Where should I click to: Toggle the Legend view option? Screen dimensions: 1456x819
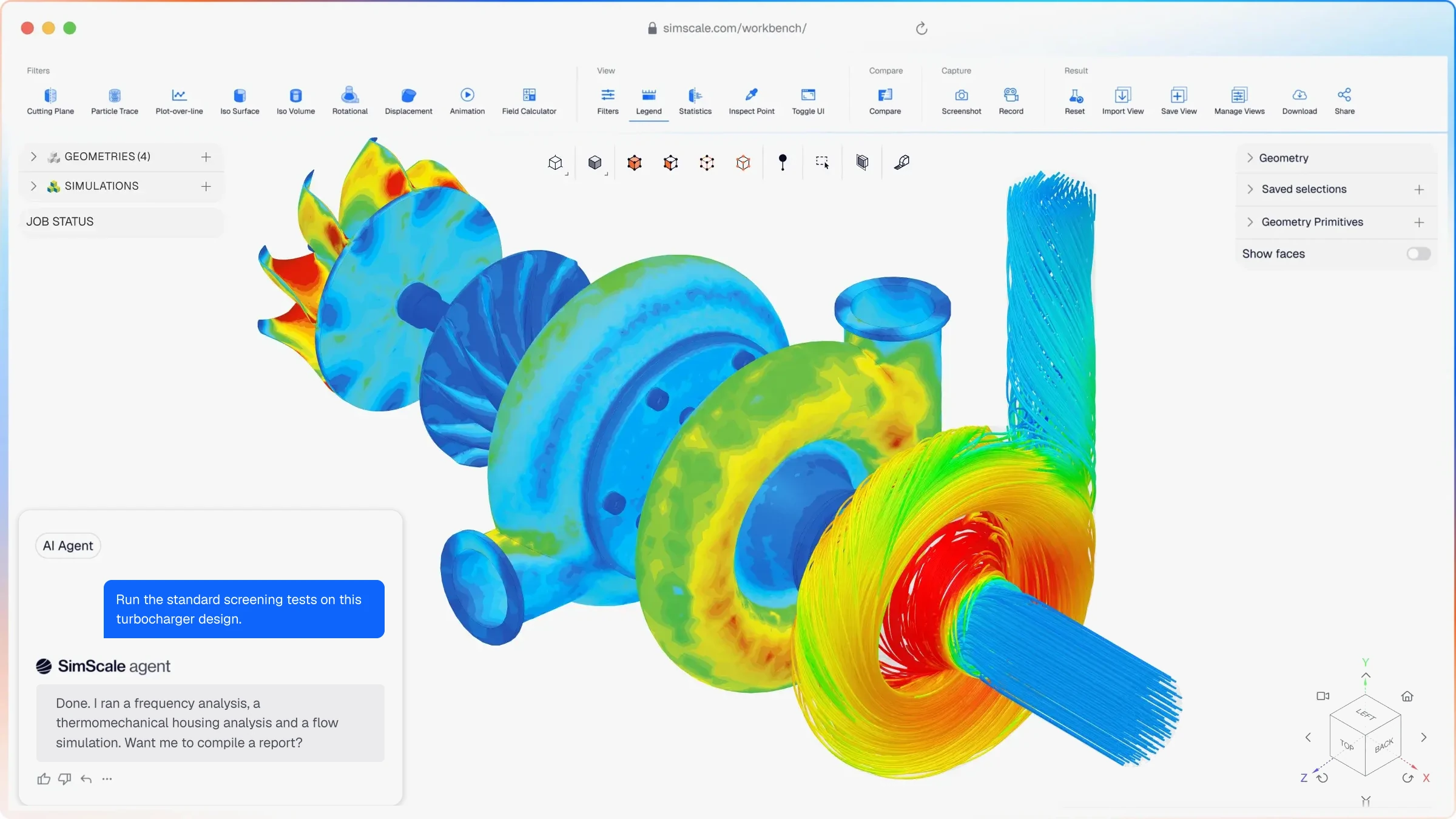(649, 101)
